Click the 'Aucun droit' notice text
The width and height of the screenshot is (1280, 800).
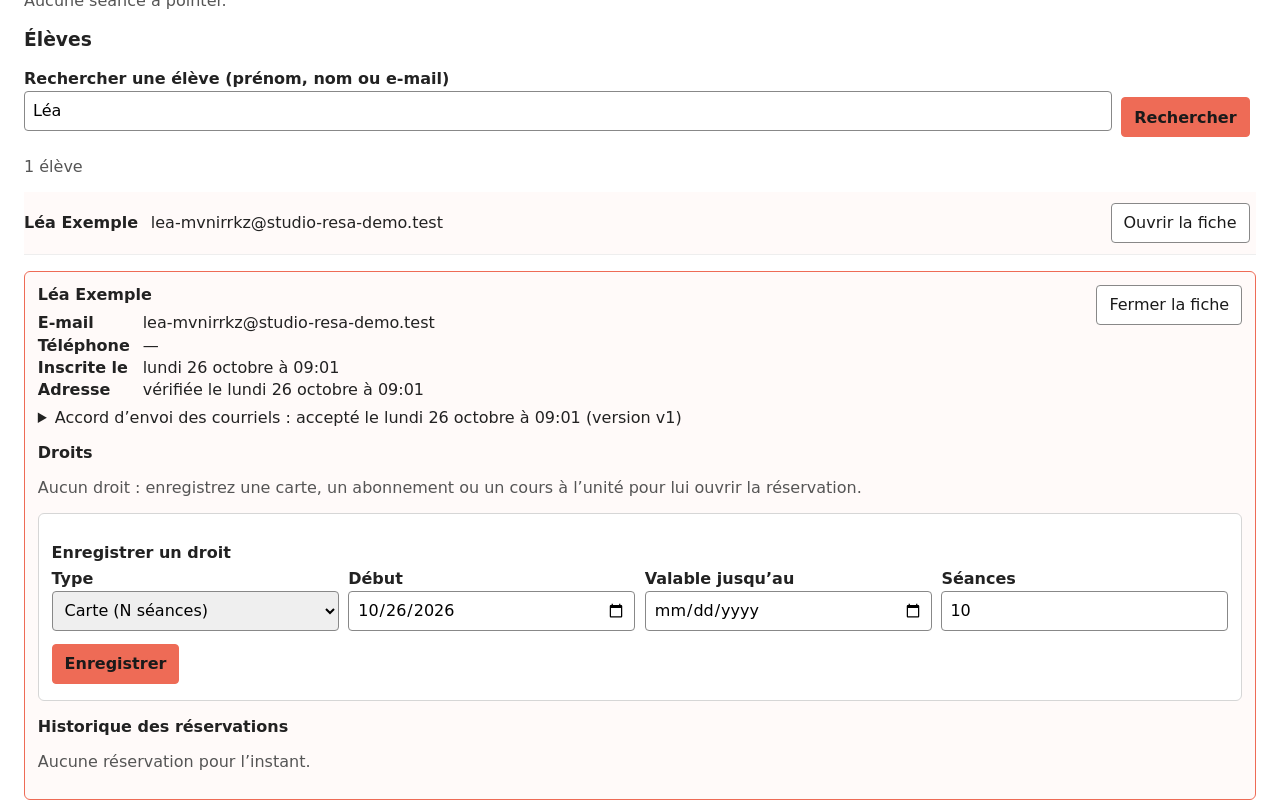click(x=449, y=488)
